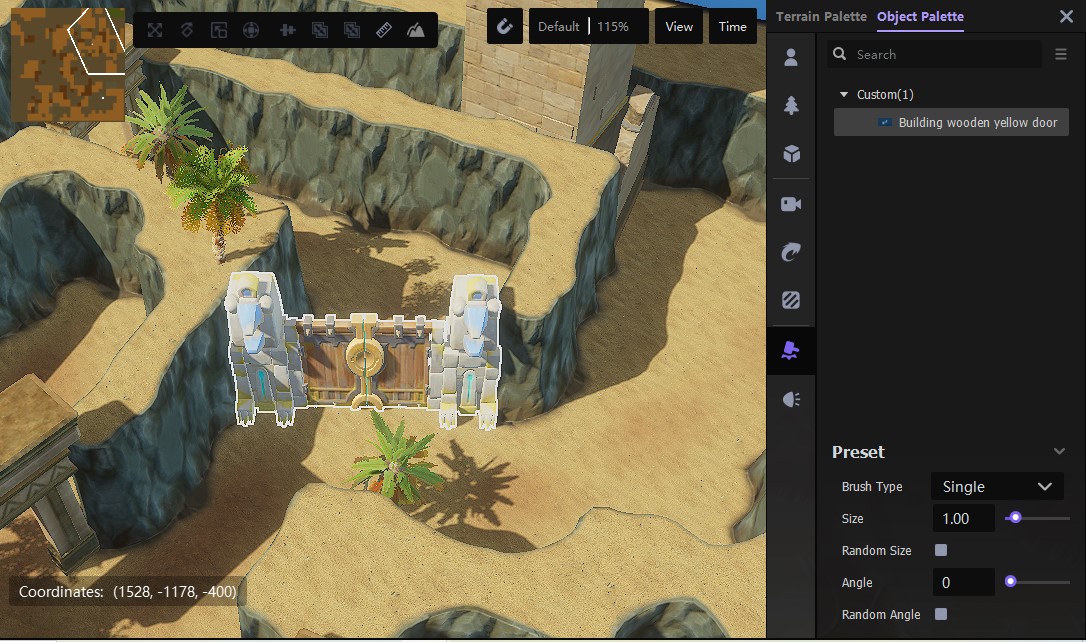The height and width of the screenshot is (642, 1086).
Task: Collapse the Preset section chevron
Action: (1059, 452)
